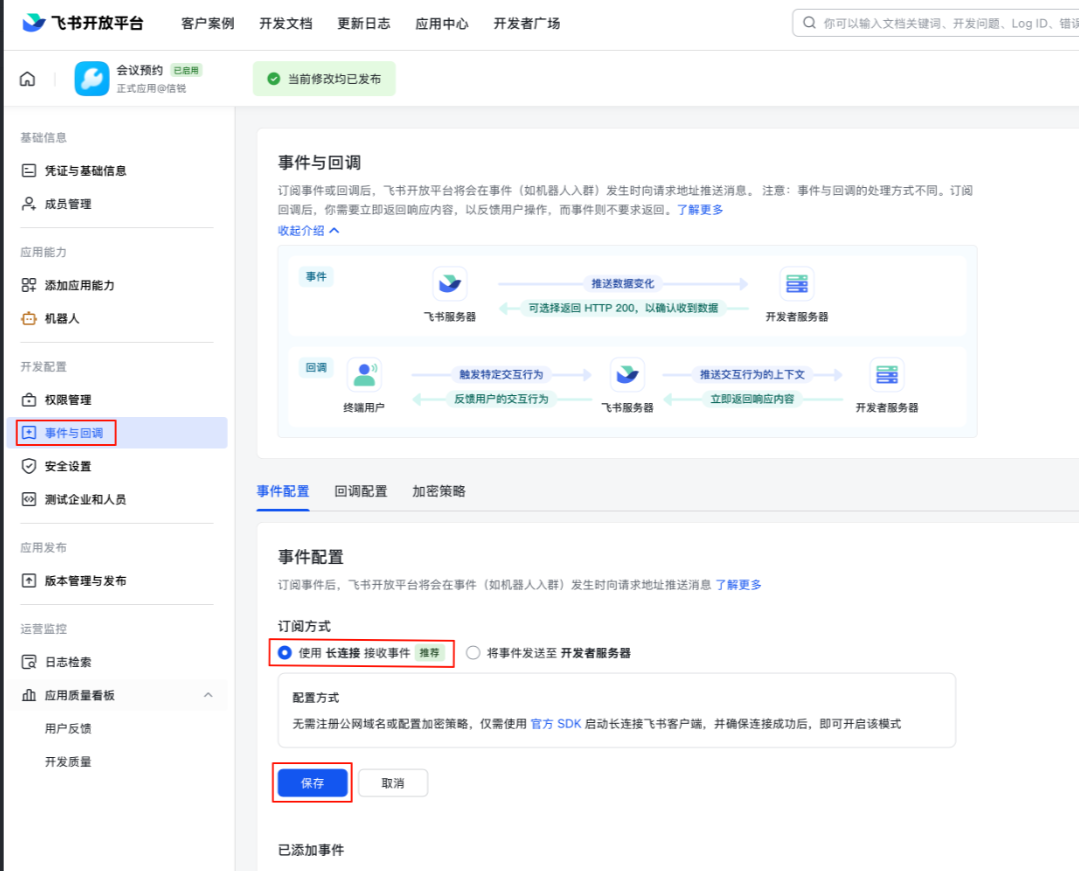Screen dimensions: 1079x871
Task: Click the documentation search field
Action: (940, 23)
